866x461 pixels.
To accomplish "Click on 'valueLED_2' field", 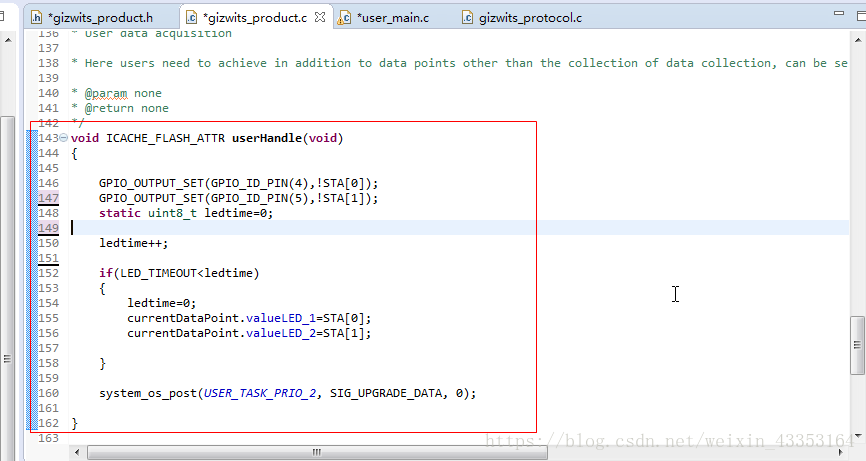I will 281,333.
